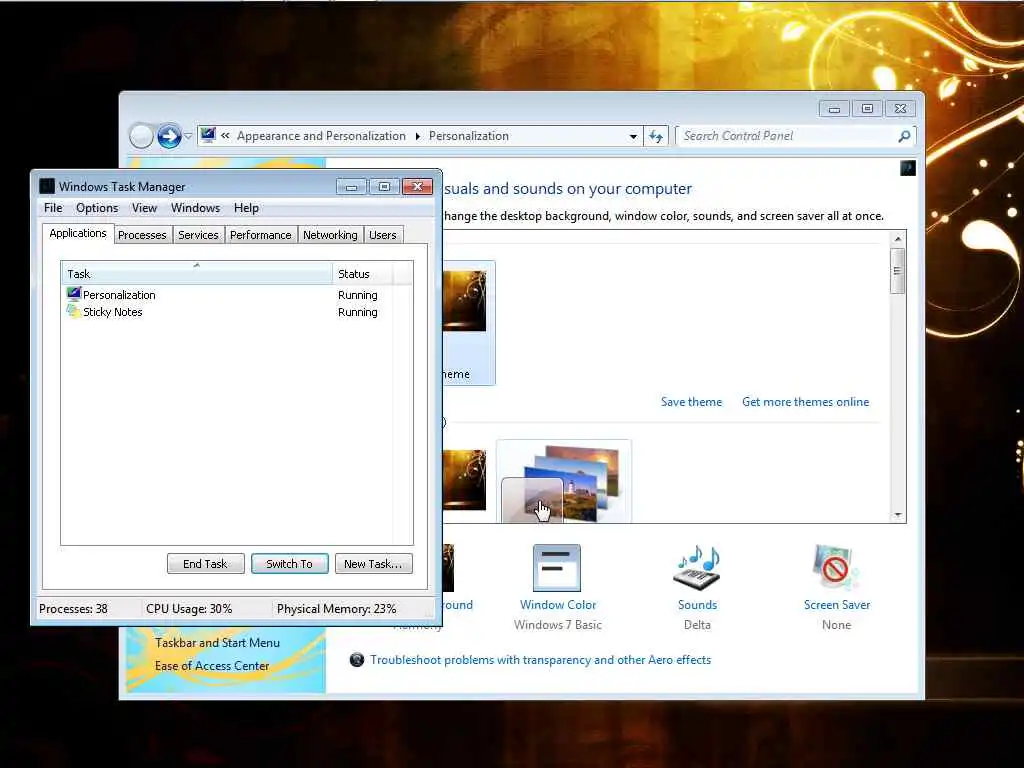This screenshot has height=768, width=1024.
Task: Click the End Task button
Action: pyautogui.click(x=206, y=564)
